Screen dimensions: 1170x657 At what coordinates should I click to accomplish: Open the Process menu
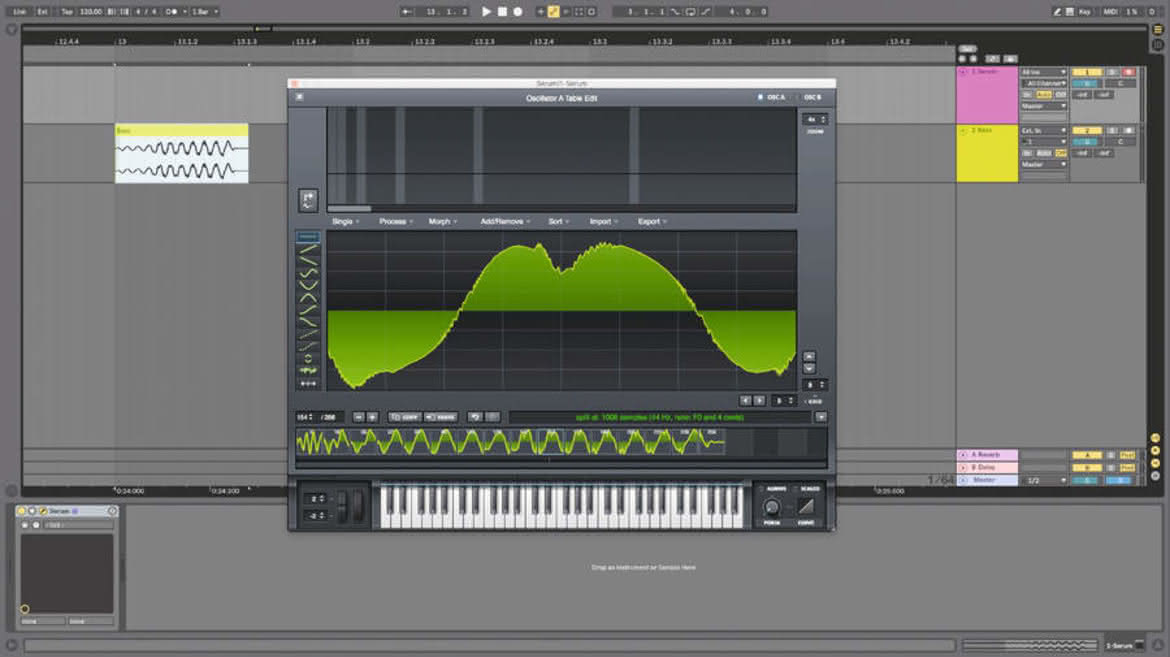pos(395,222)
